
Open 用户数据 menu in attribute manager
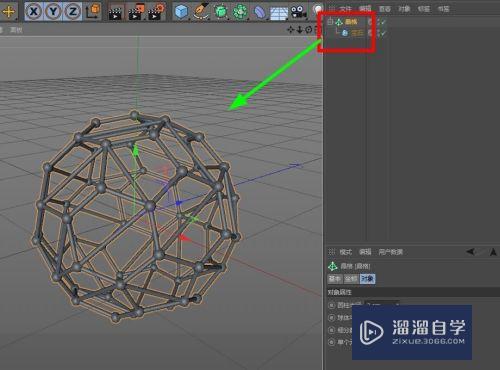point(390,252)
